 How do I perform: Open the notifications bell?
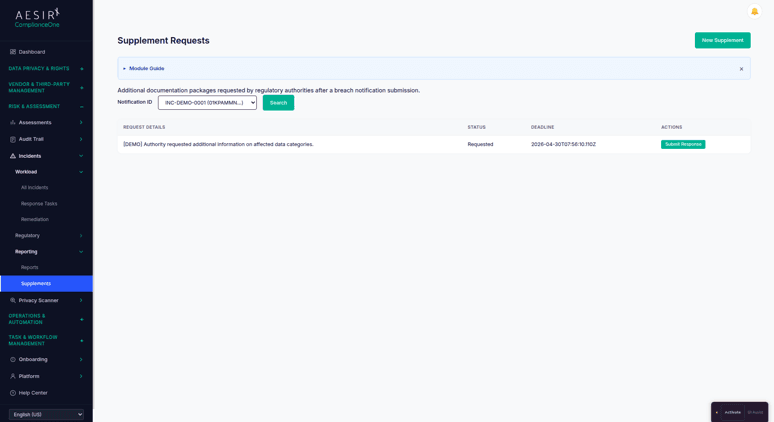coord(754,11)
